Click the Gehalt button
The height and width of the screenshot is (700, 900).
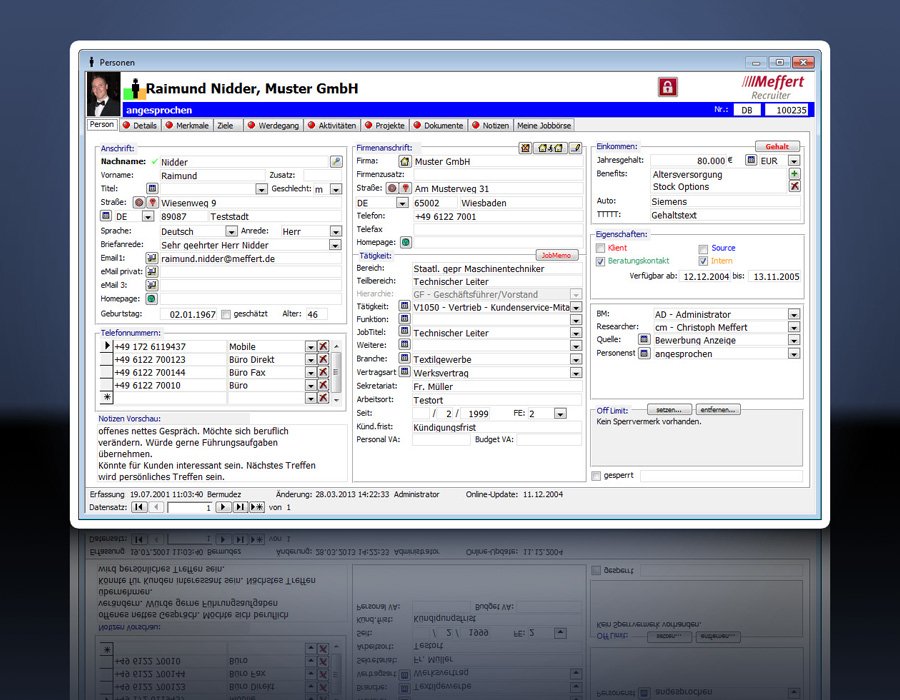pyautogui.click(x=777, y=146)
